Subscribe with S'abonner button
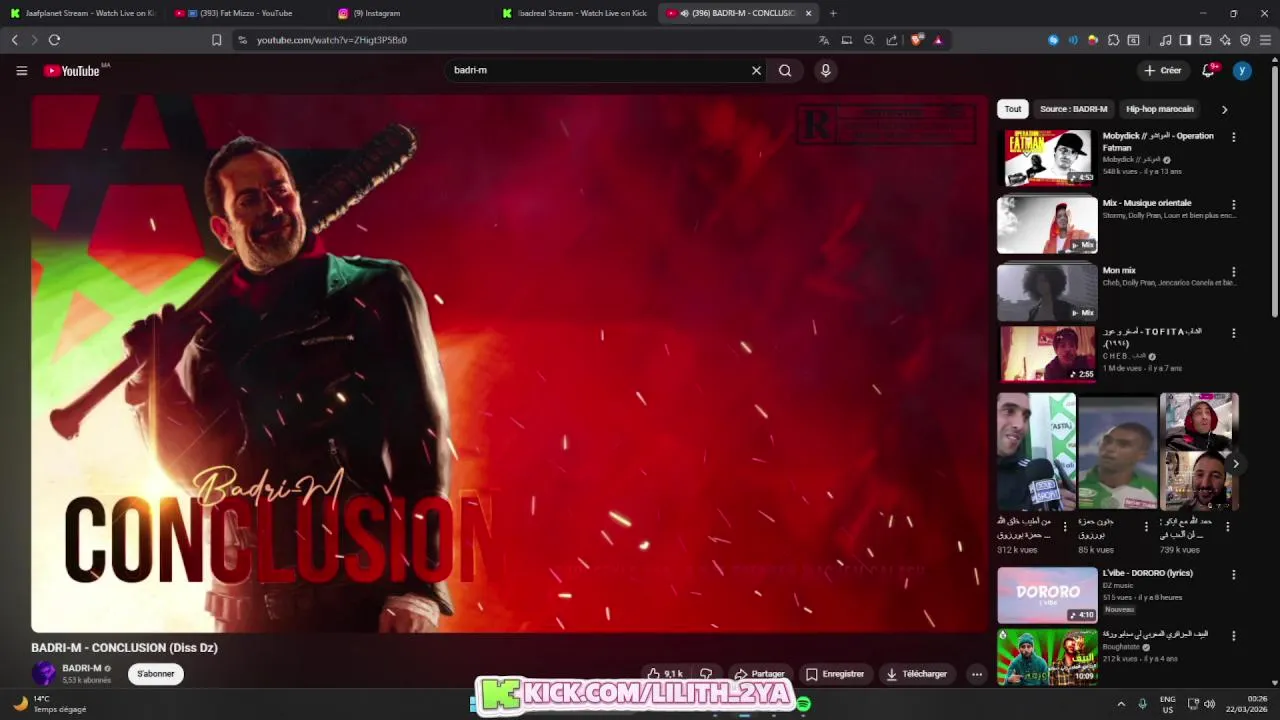The width and height of the screenshot is (1280, 720). click(155, 674)
